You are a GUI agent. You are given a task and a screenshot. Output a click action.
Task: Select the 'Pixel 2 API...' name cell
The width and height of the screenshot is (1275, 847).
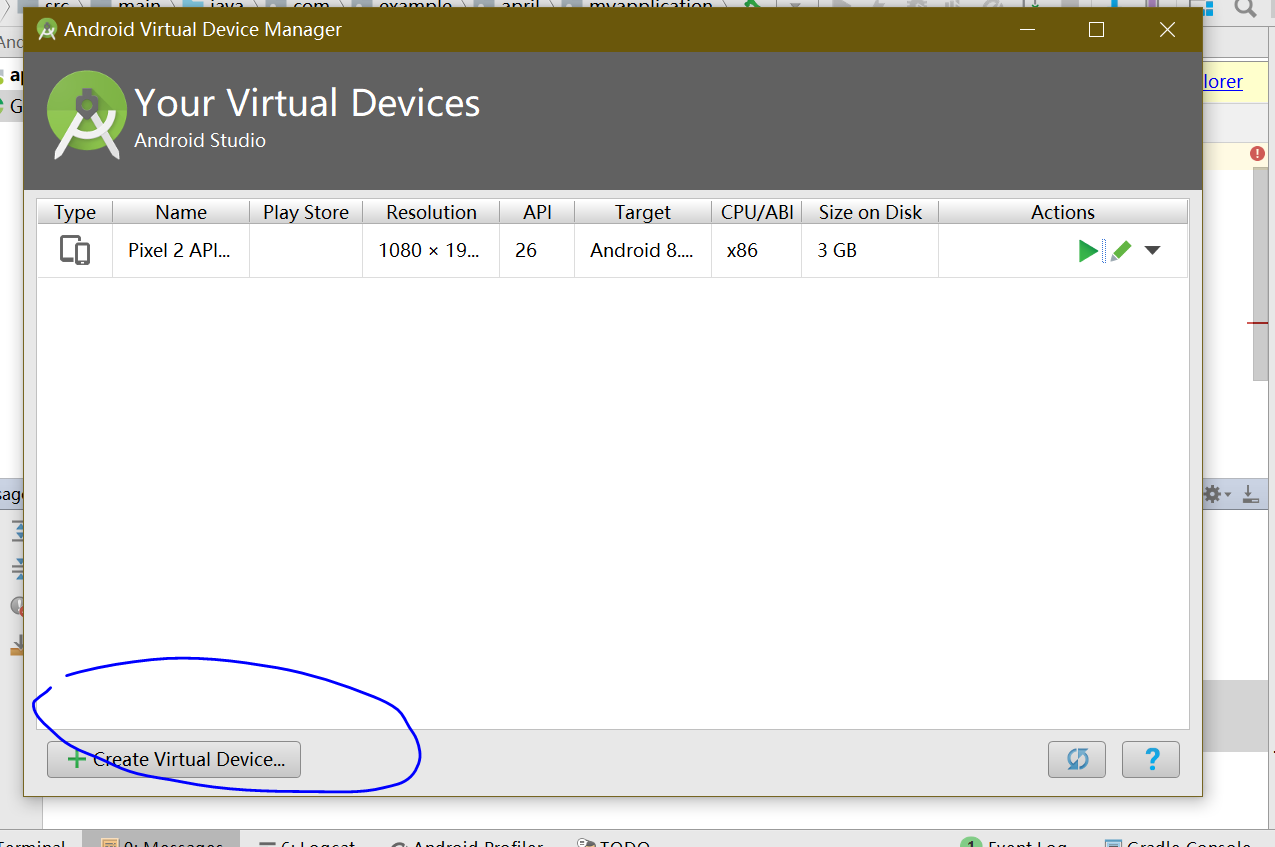click(180, 250)
